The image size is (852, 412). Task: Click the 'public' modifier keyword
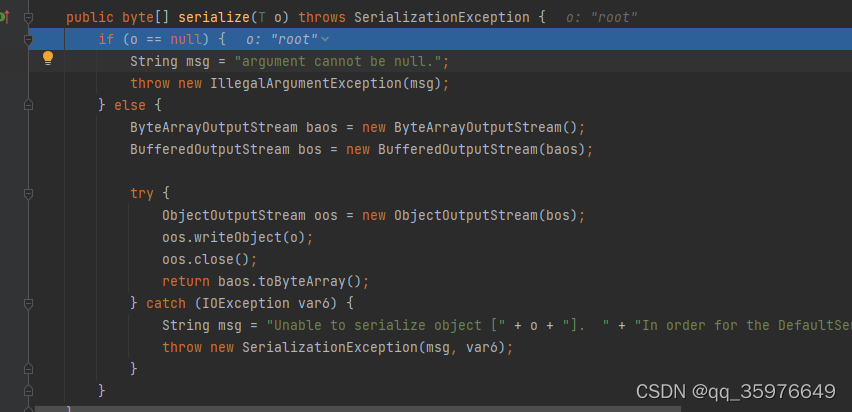pos(90,17)
